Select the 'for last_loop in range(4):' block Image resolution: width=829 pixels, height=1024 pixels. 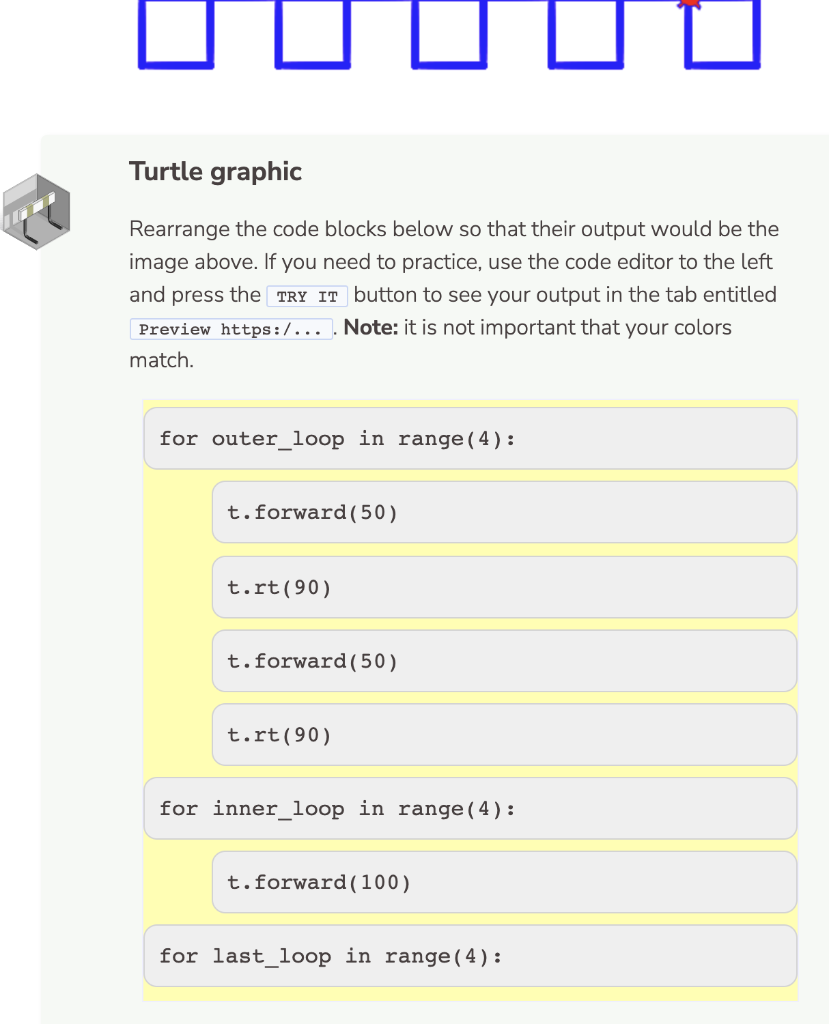pyautogui.click(x=470, y=956)
